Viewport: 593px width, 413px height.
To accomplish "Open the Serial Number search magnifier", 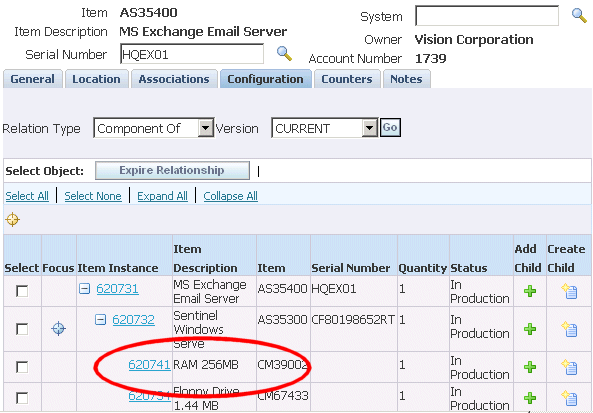I will click(284, 54).
